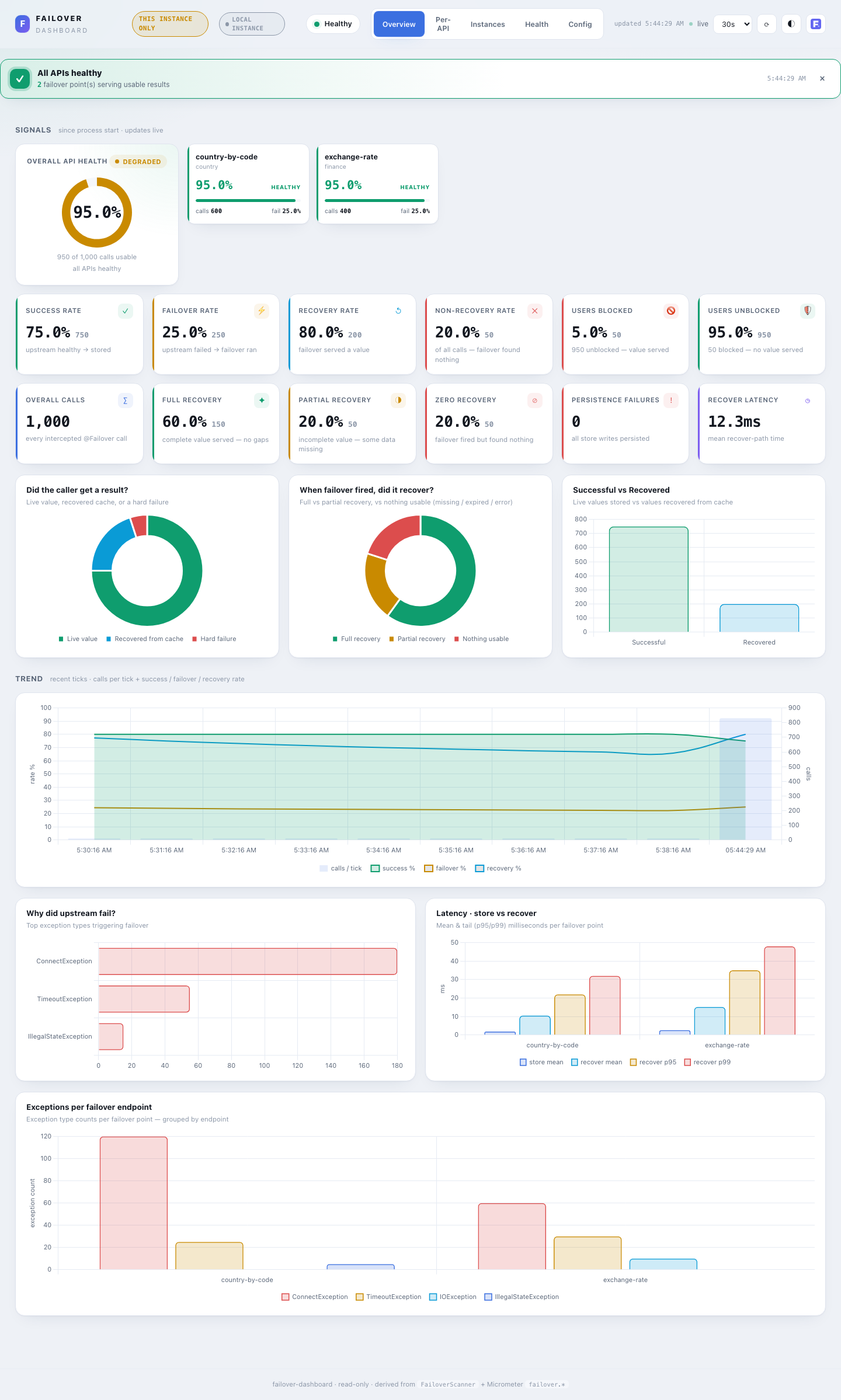Click the purple F icon at header right

pyautogui.click(x=816, y=24)
